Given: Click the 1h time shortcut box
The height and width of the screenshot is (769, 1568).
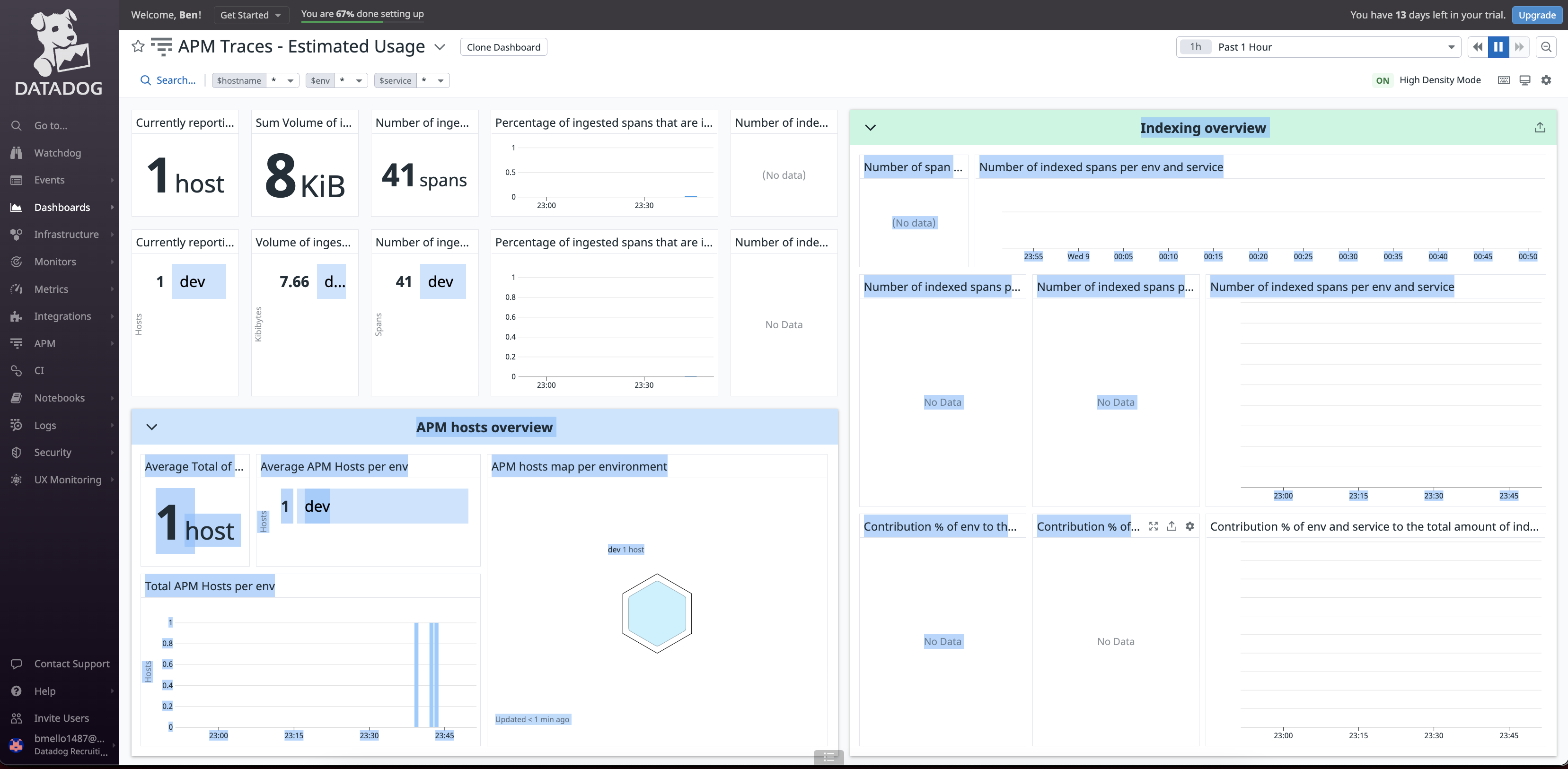Looking at the screenshot, I should pyautogui.click(x=1195, y=47).
